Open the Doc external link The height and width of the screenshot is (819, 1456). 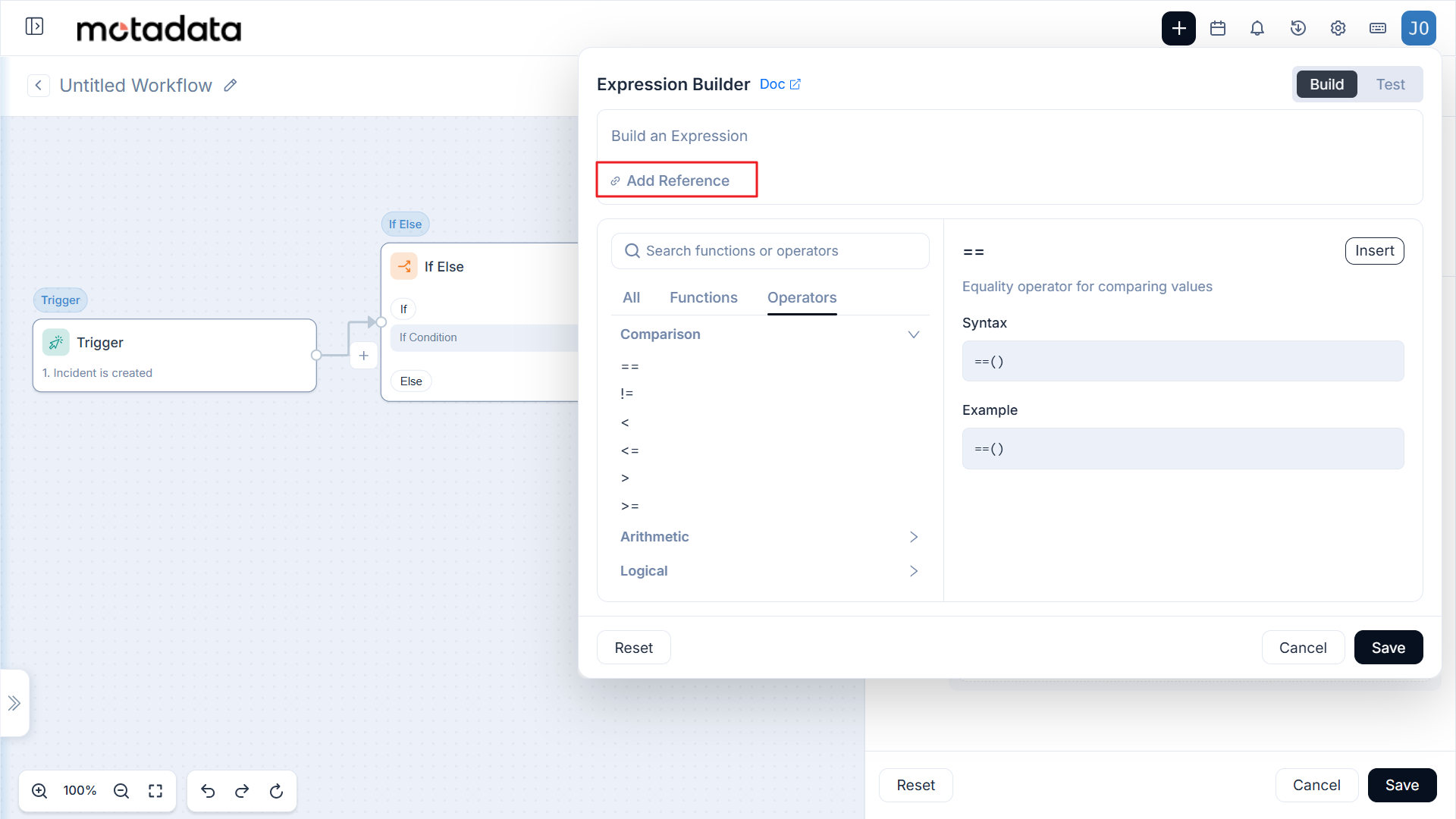[x=780, y=84]
